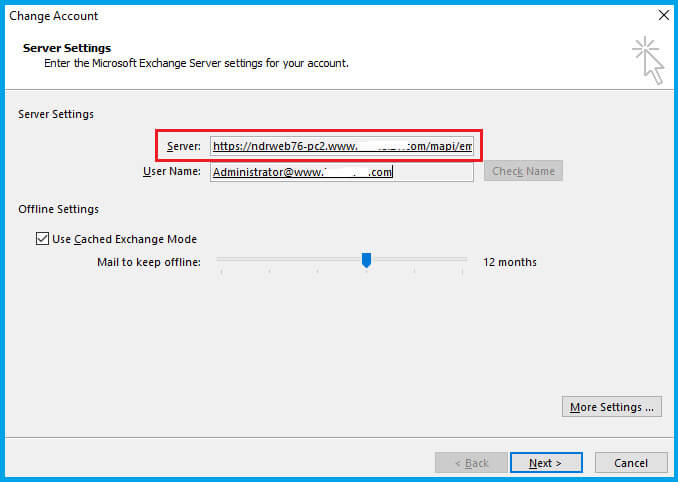Click the bold 'Server Settings' heading
Screen dimensions: 678x482
click(x=67, y=48)
